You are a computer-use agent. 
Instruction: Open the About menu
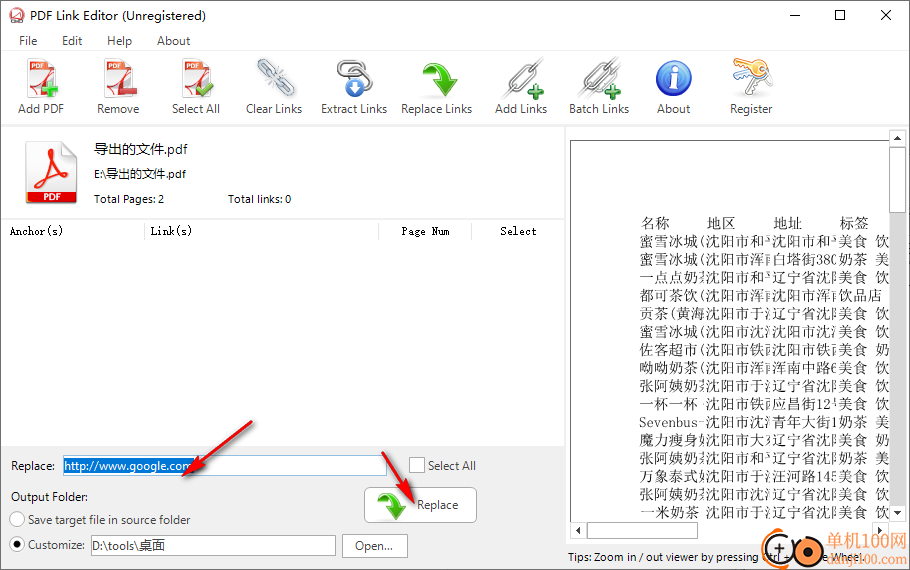tap(174, 41)
